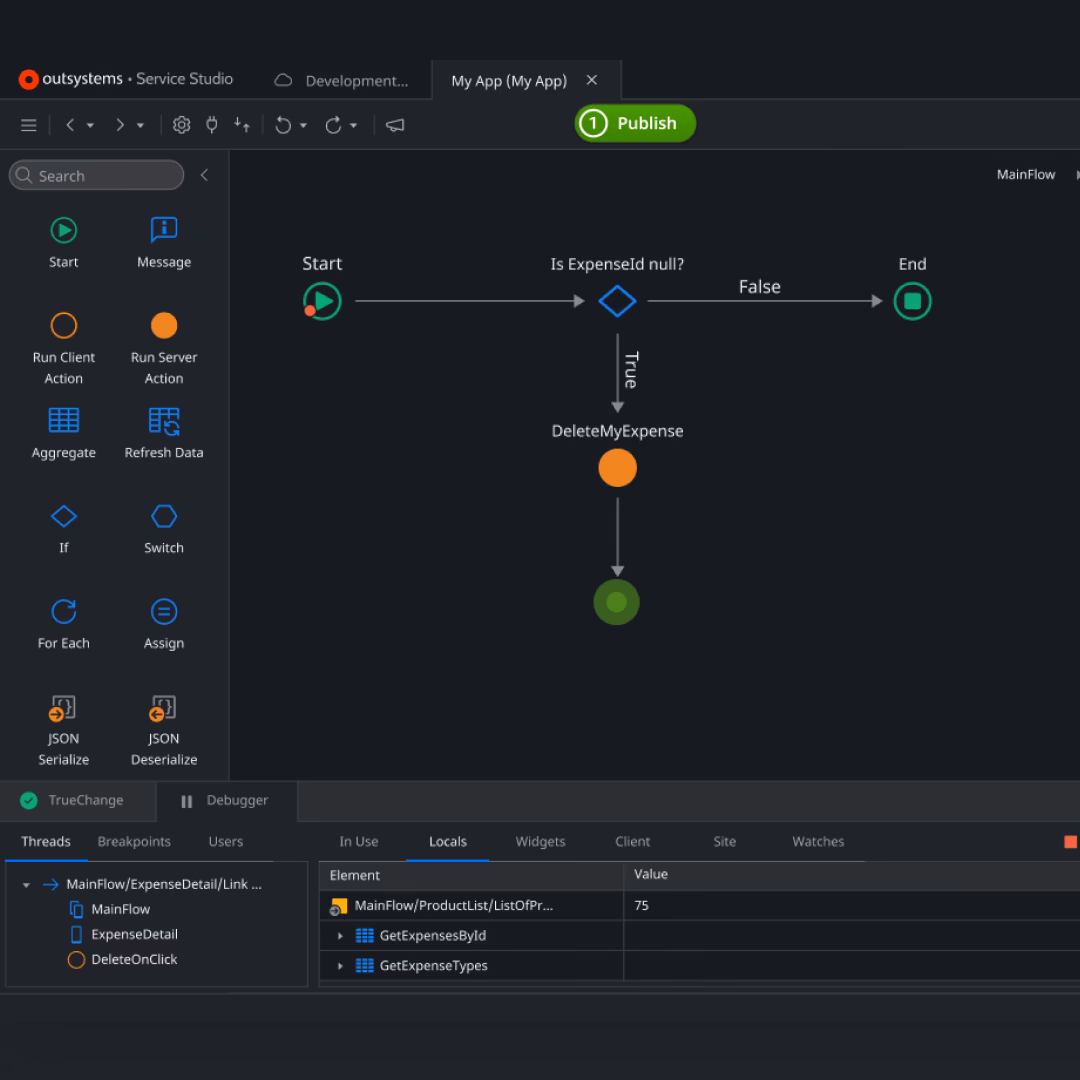
Task: Open Service Studio settings gear
Action: [x=181, y=124]
